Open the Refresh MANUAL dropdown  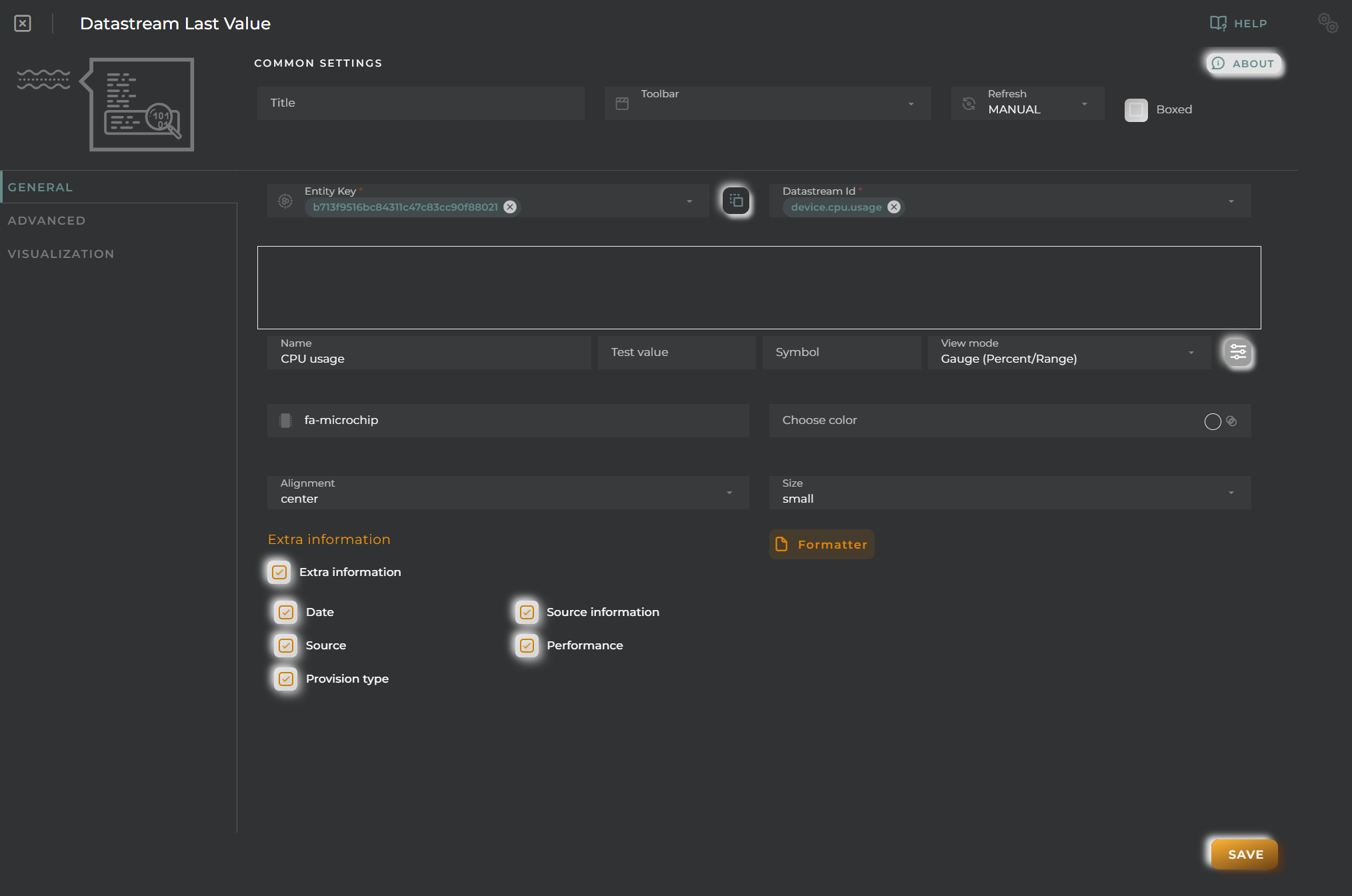point(1028,103)
